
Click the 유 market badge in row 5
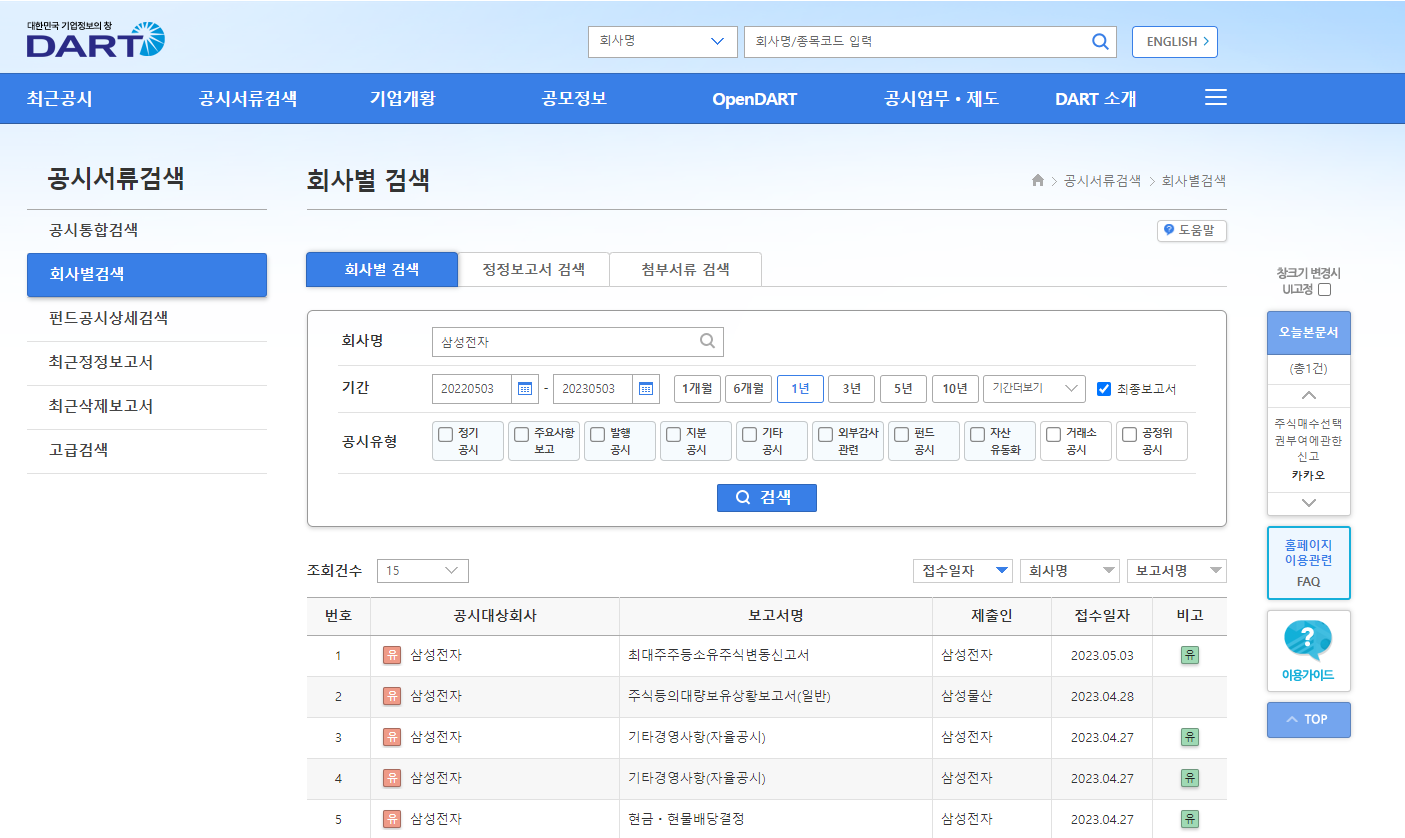pyautogui.click(x=392, y=819)
